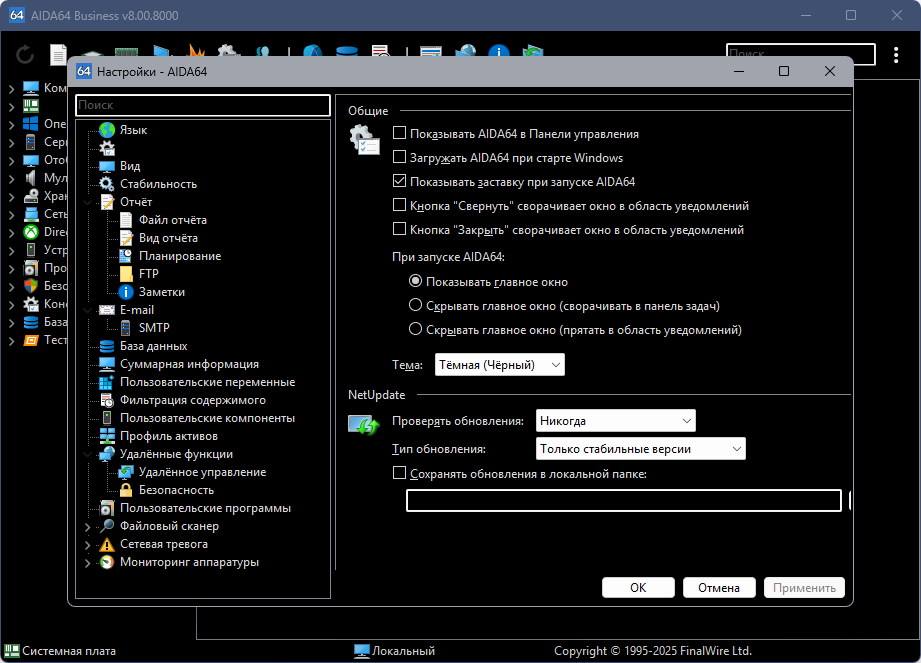
Task: Open the Тема dropdown
Action: (x=499, y=365)
